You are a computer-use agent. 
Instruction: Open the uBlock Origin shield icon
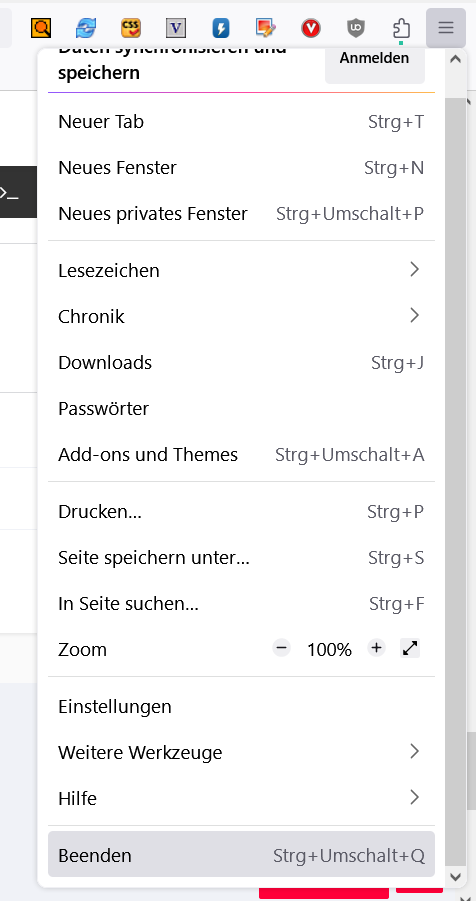[x=356, y=28]
